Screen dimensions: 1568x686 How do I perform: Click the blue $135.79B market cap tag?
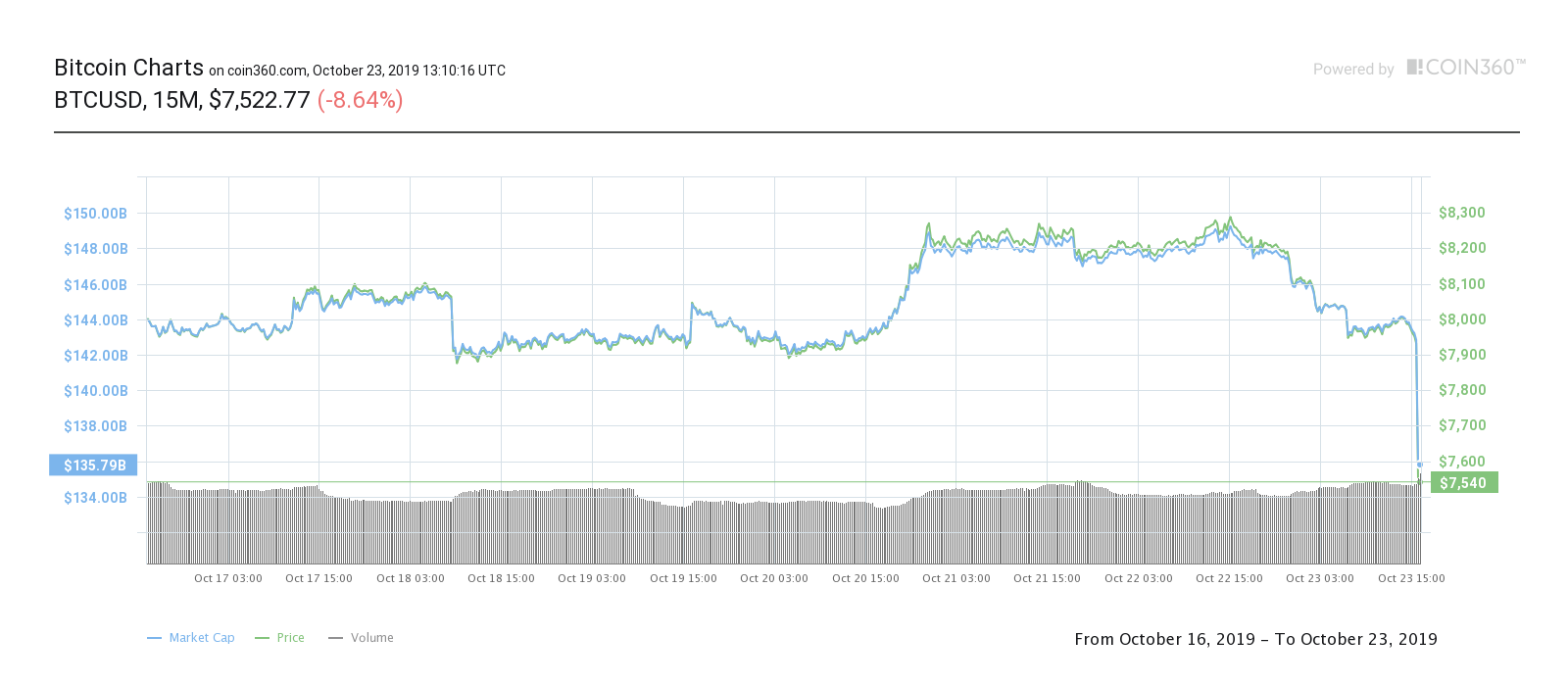(93, 465)
